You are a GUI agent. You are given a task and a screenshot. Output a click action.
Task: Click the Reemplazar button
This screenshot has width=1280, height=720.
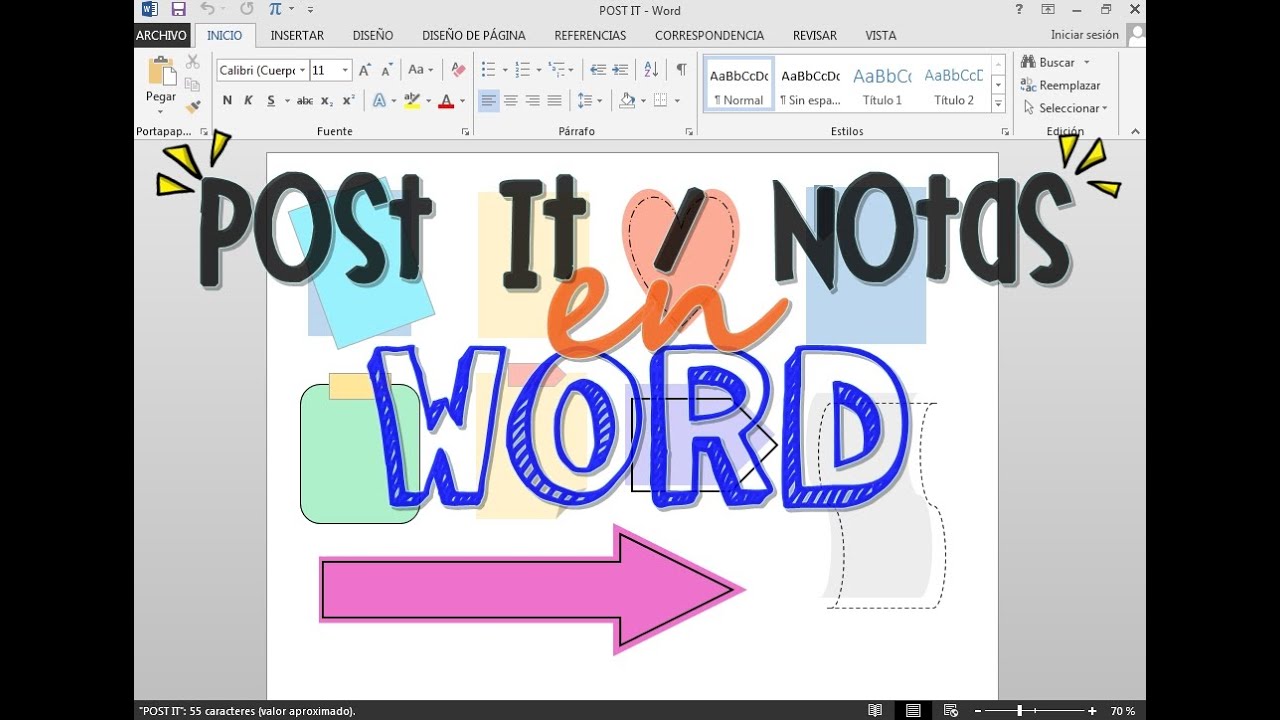pyautogui.click(x=1061, y=85)
